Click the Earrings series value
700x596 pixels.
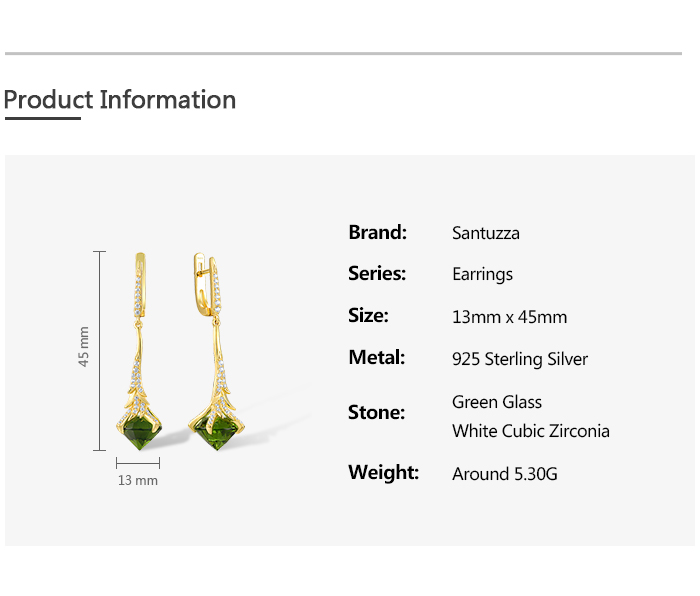click(482, 275)
